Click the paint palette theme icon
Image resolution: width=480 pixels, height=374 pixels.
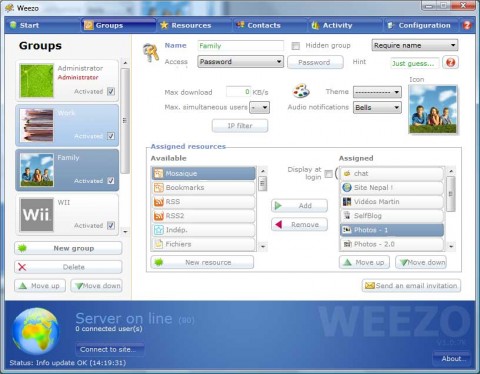point(301,91)
